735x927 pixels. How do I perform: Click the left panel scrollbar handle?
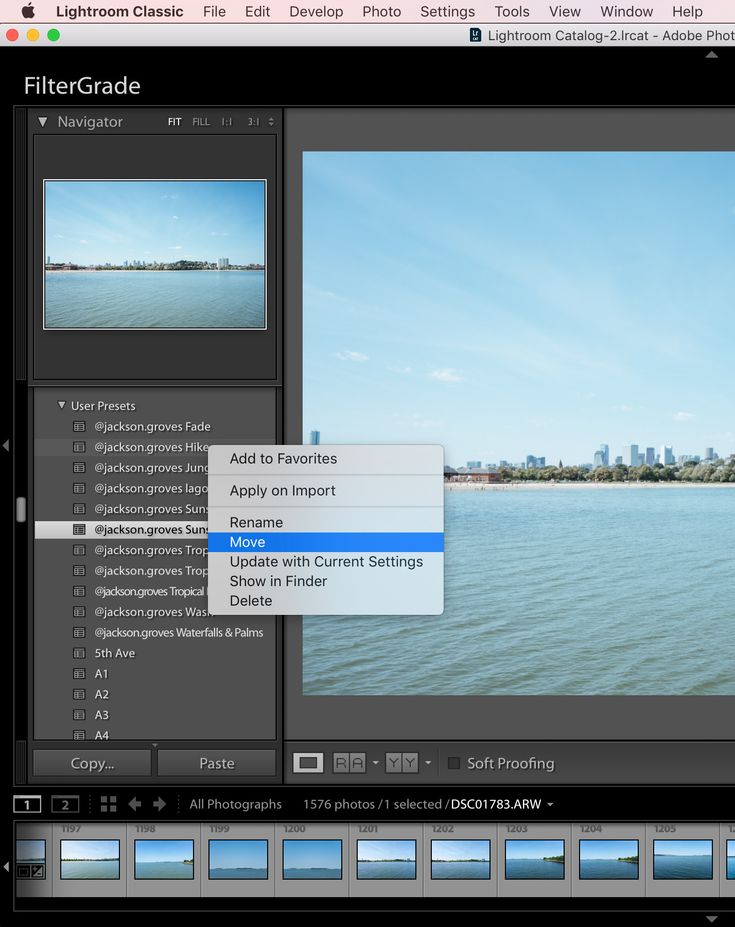pos(21,509)
